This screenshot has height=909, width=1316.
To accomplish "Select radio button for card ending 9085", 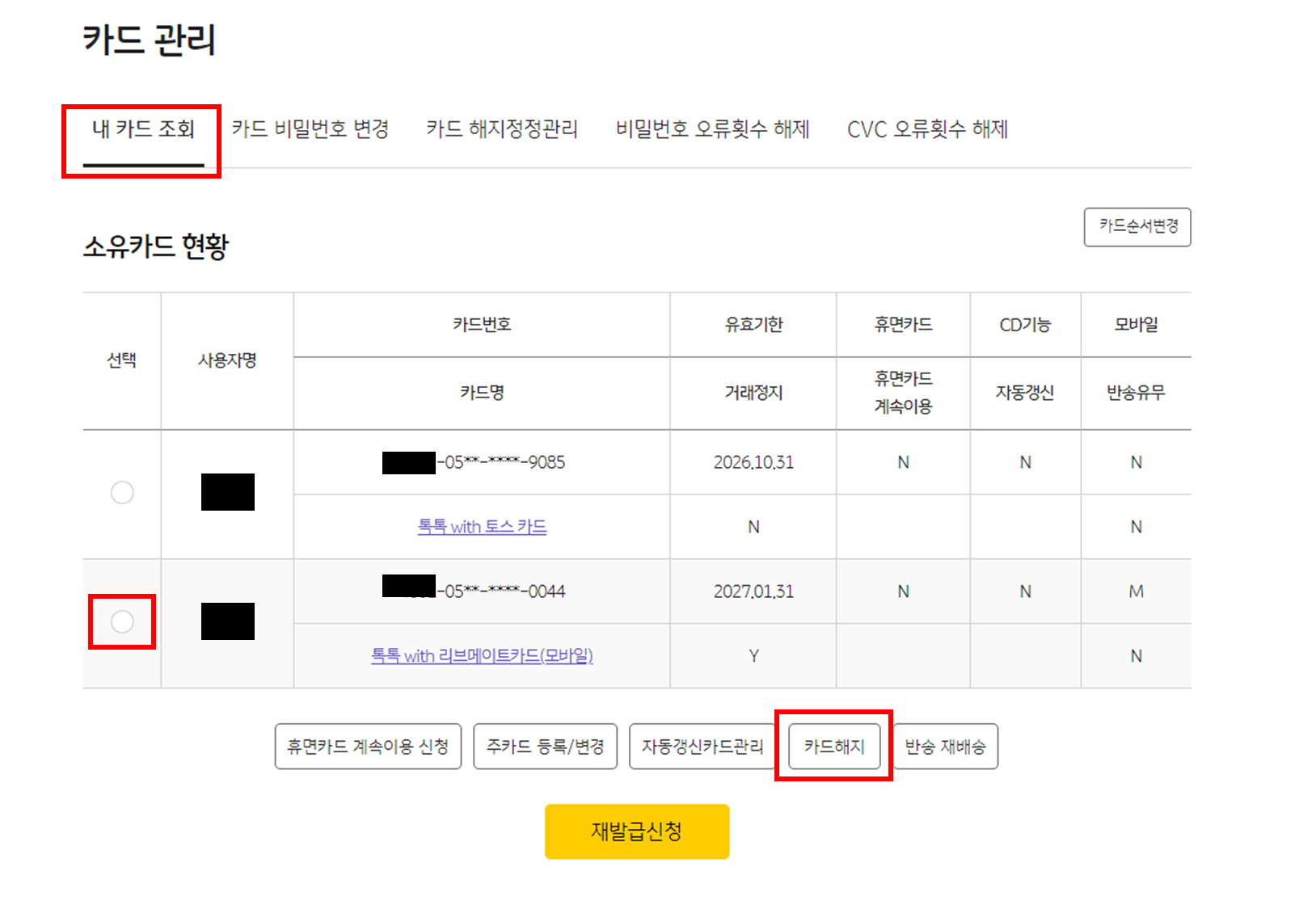I will (122, 493).
